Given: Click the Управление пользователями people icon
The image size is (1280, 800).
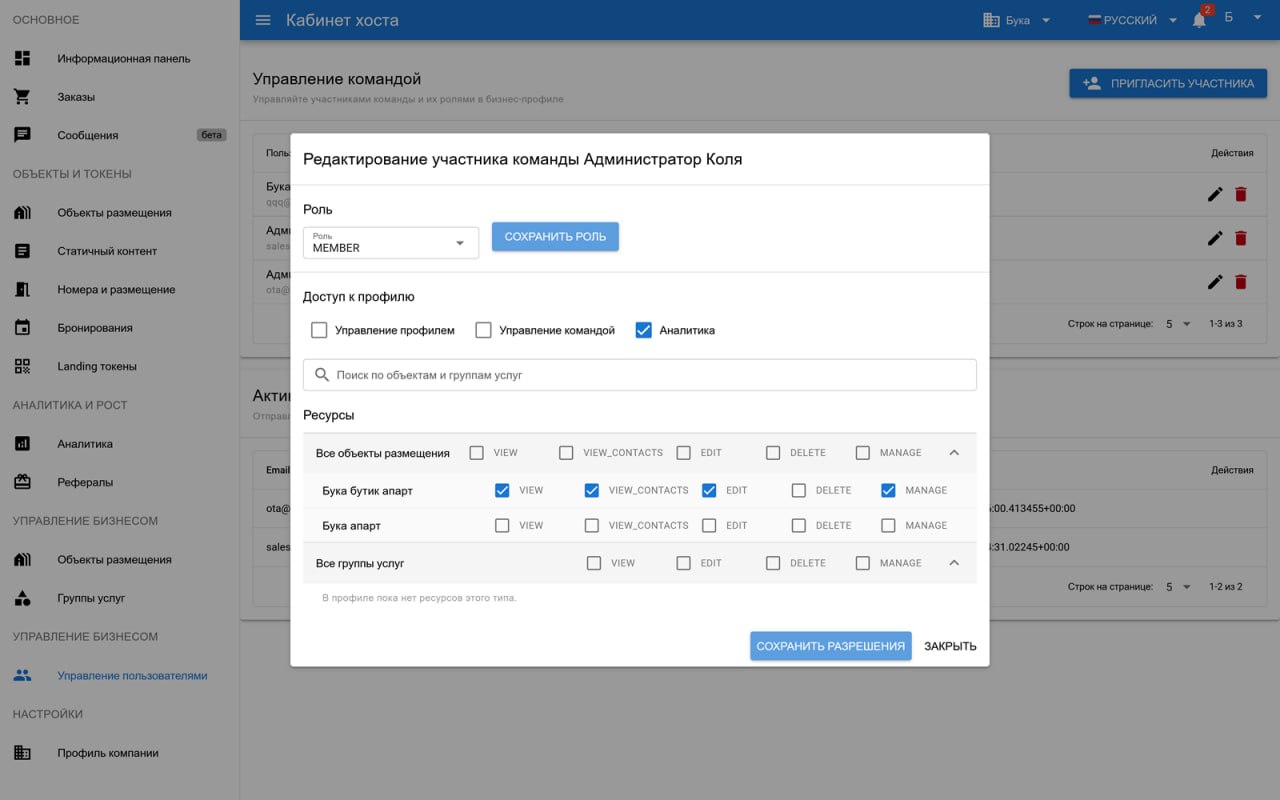Looking at the screenshot, I should pos(22,675).
